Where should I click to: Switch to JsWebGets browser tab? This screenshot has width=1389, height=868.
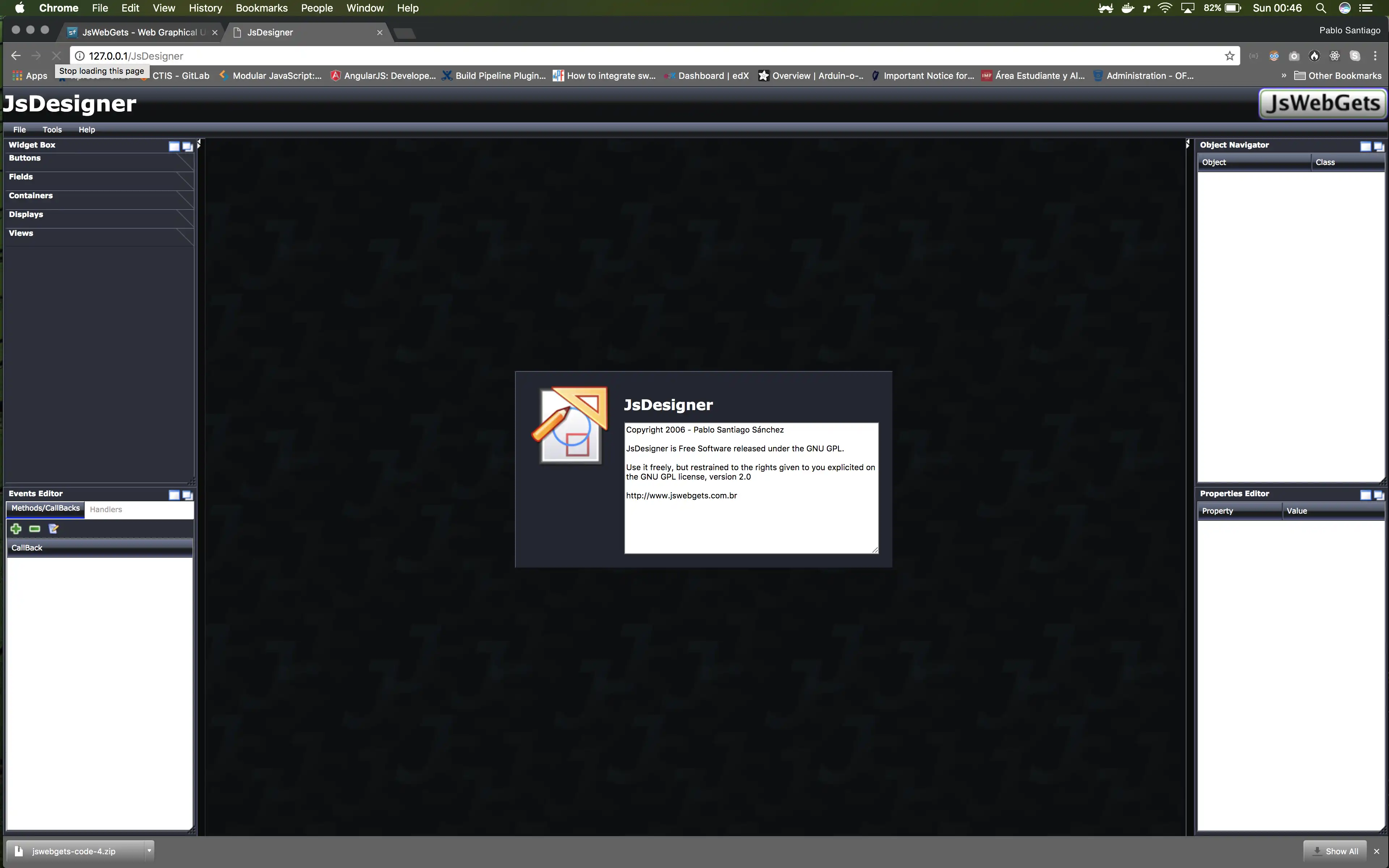point(141,32)
